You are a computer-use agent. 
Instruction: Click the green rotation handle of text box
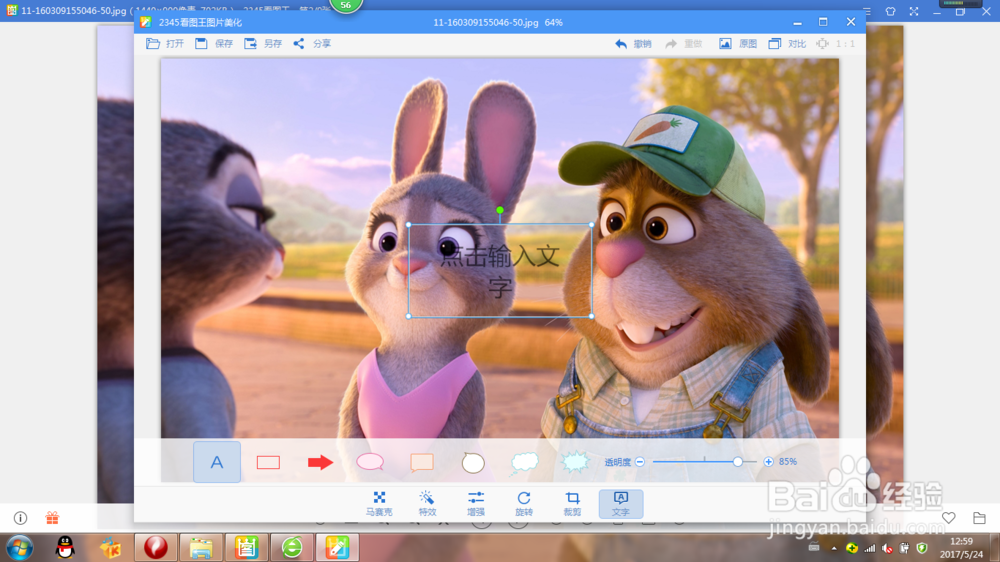(x=500, y=210)
